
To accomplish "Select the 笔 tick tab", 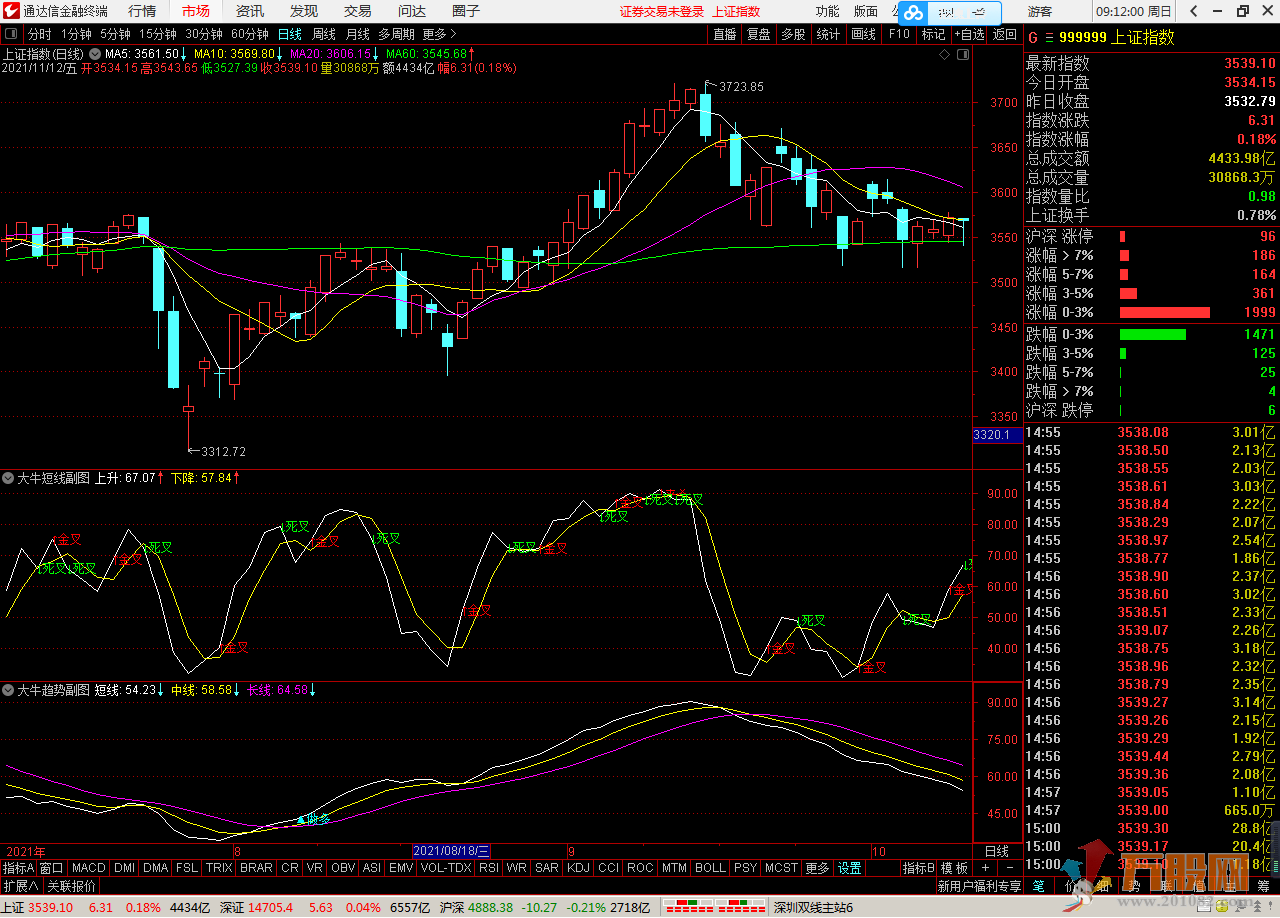I will 1039,886.
